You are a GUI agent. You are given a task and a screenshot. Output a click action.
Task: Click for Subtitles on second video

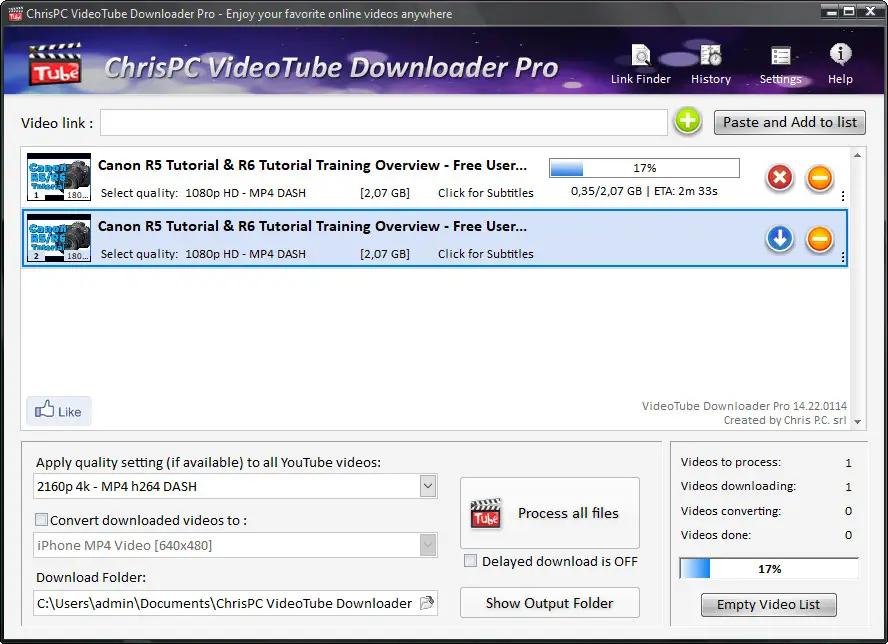pos(485,254)
